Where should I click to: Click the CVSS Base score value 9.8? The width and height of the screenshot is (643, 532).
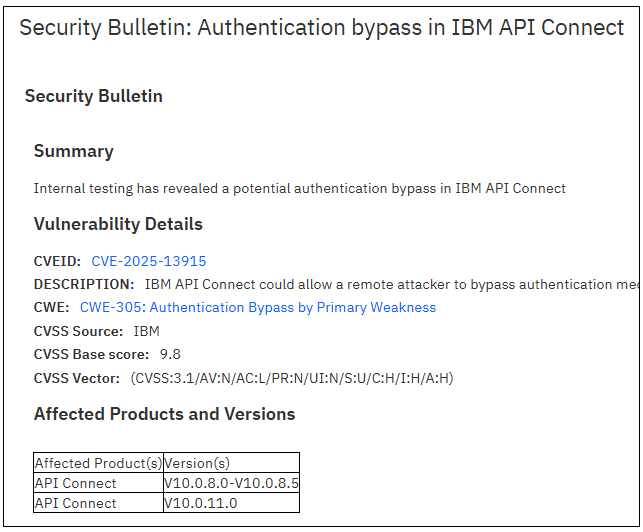coord(170,354)
